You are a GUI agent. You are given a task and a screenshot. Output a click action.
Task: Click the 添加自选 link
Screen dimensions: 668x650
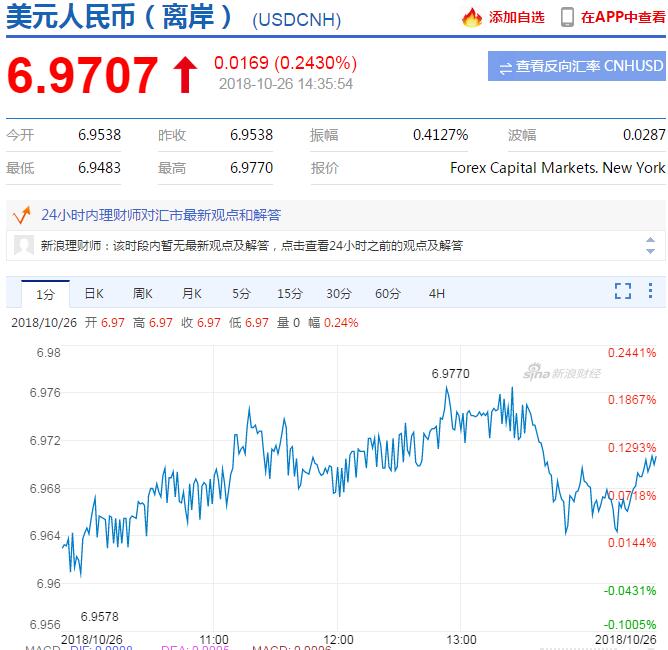click(x=517, y=18)
